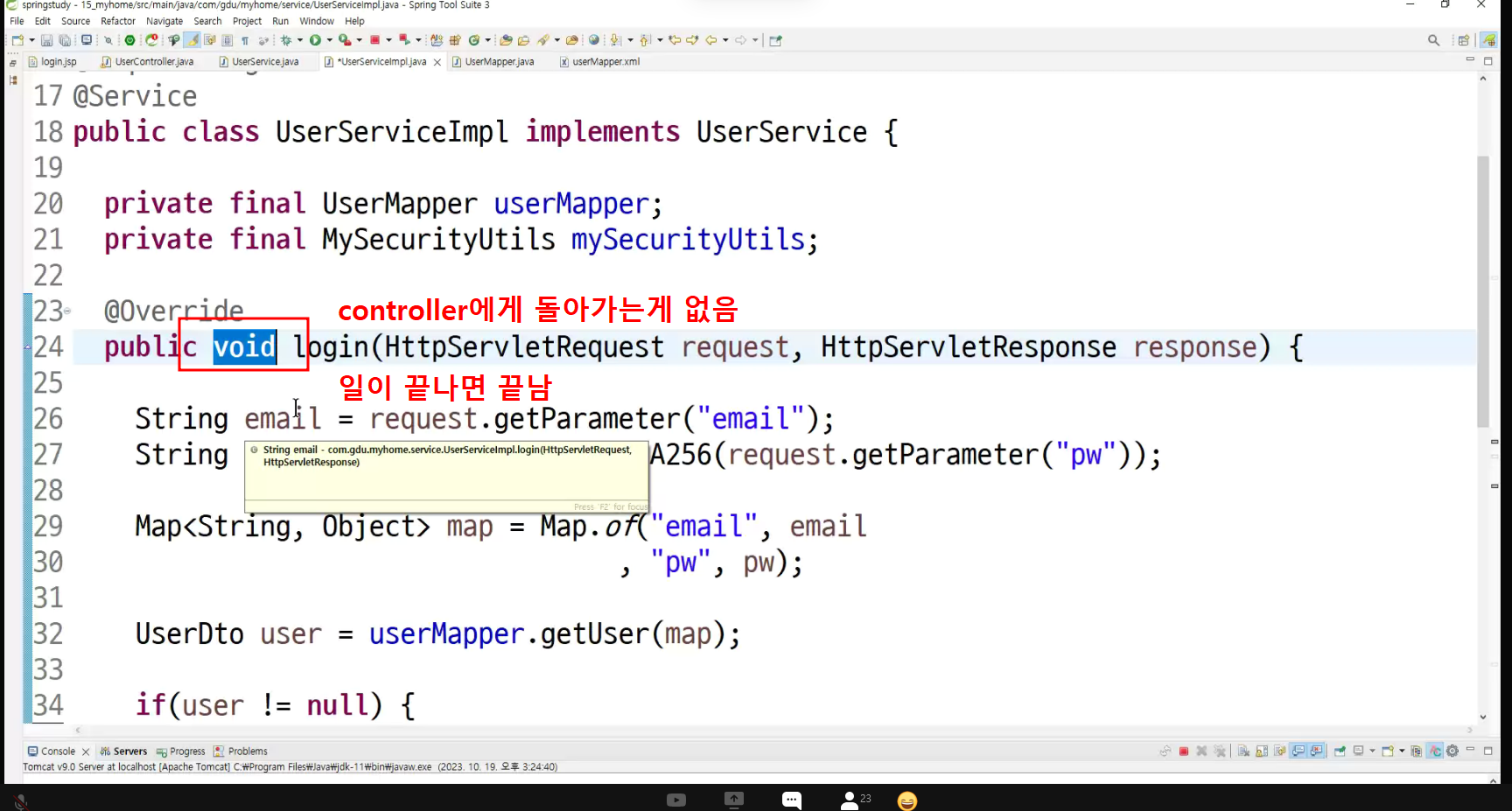The image size is (1512, 811).
Task: Click the Save All icon
Action: click(65, 40)
